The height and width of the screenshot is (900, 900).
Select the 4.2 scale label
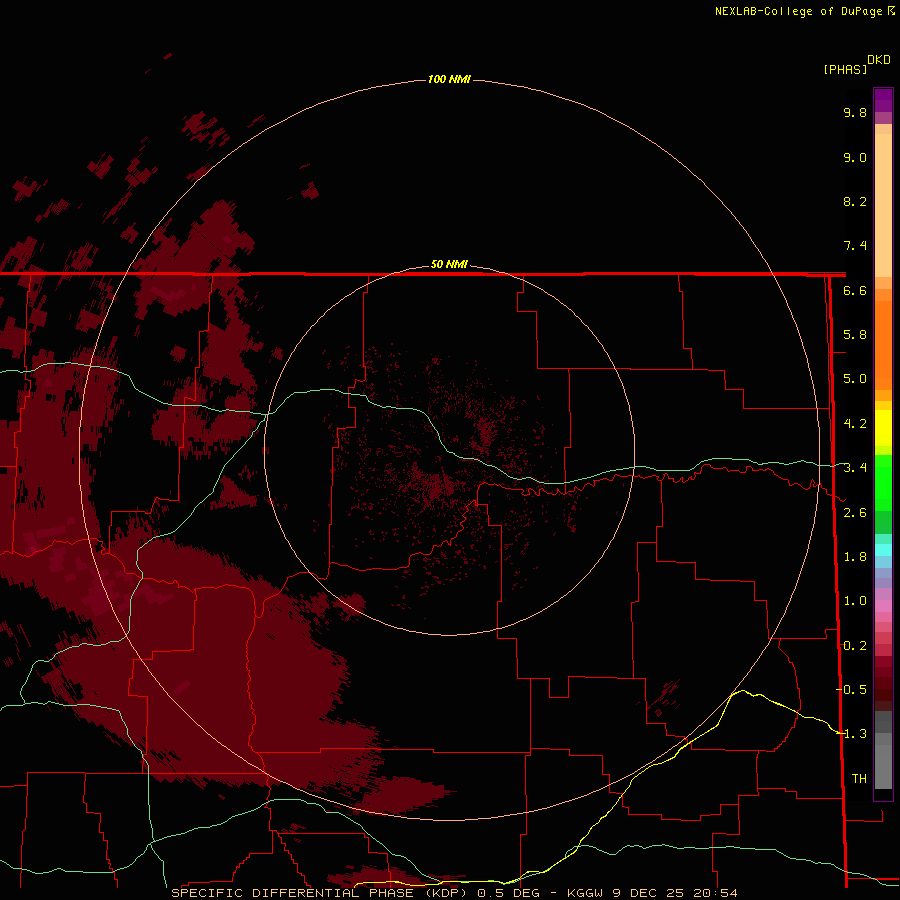[855, 424]
